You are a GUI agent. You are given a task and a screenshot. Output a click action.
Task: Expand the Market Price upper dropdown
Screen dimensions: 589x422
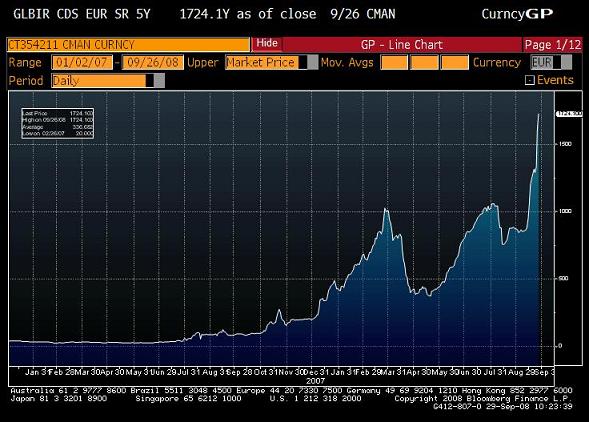tap(271, 62)
